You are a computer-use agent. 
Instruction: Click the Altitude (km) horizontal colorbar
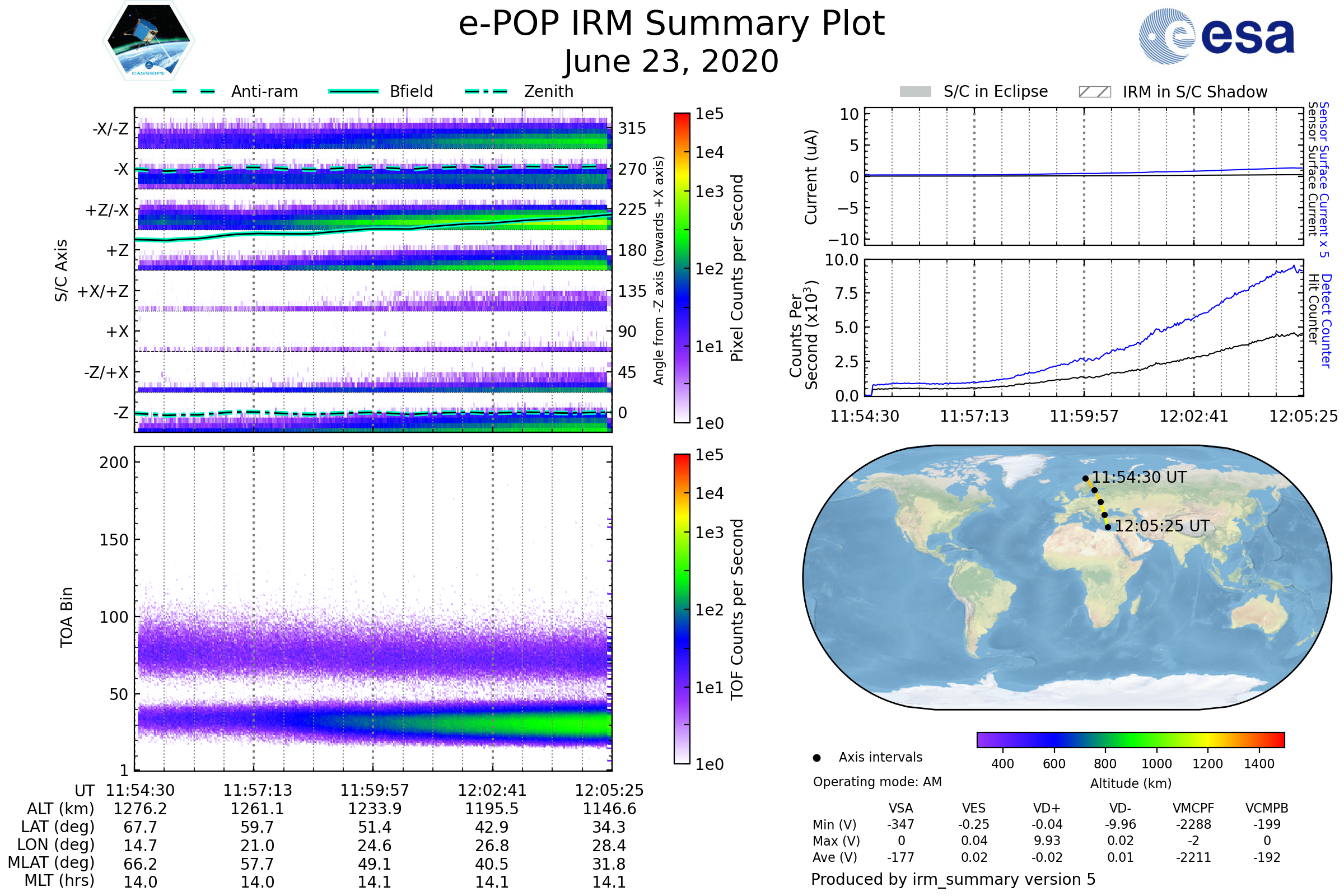point(1131,740)
